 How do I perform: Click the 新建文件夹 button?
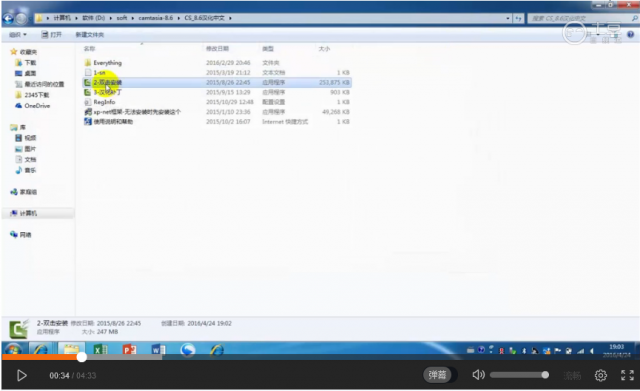[x=90, y=35]
